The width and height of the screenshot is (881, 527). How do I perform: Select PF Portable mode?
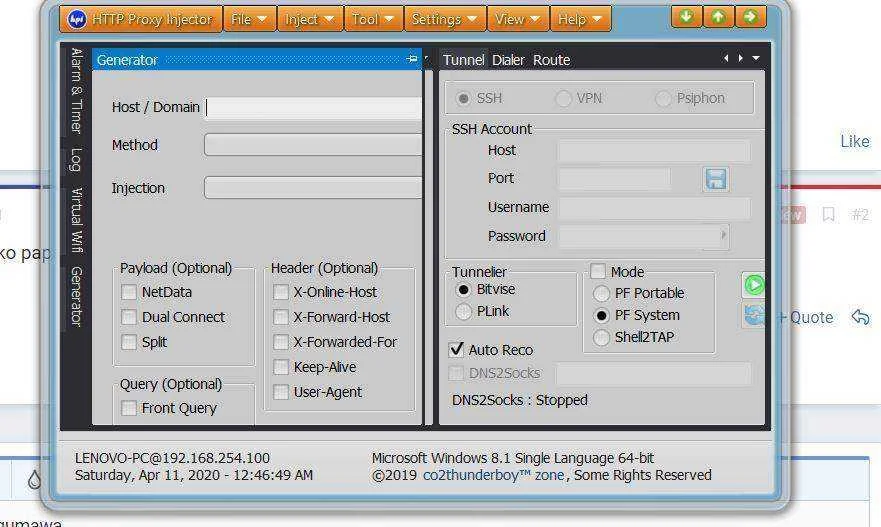601,293
